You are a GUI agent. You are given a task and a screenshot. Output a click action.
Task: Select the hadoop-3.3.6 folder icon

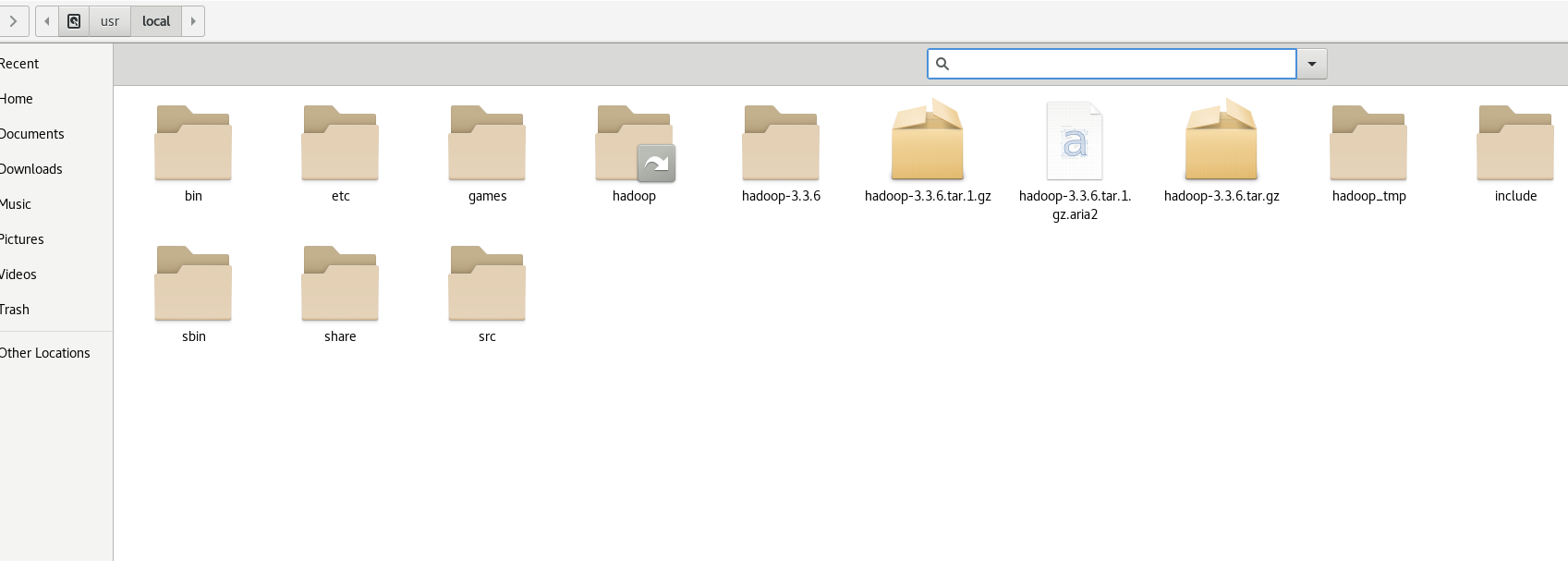coord(781,142)
